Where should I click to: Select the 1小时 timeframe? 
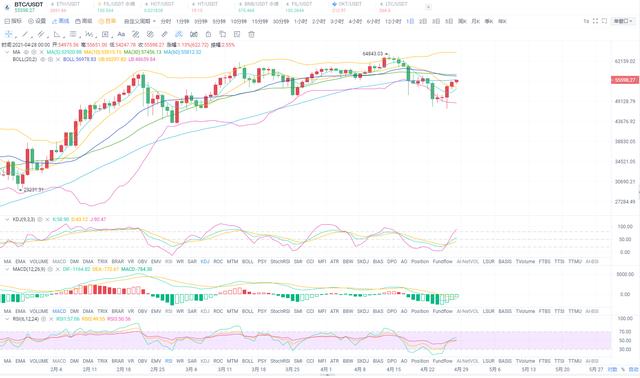[300, 21]
